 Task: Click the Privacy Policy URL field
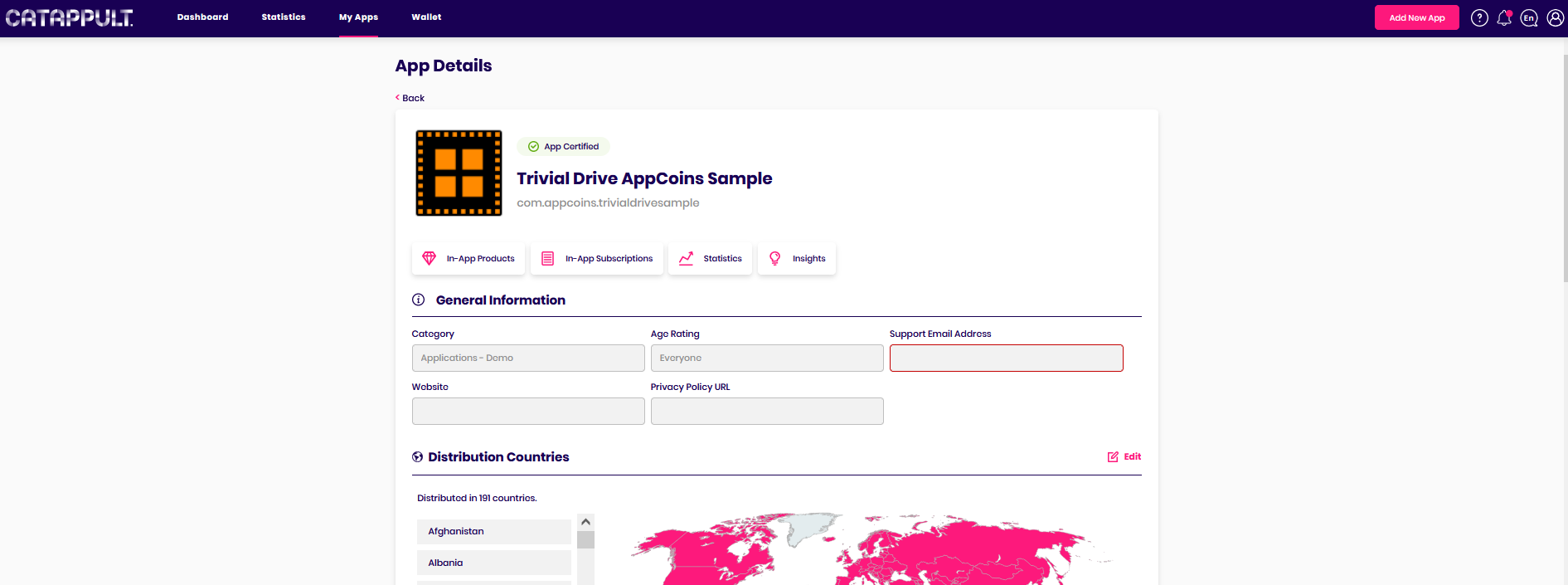pyautogui.click(x=767, y=411)
